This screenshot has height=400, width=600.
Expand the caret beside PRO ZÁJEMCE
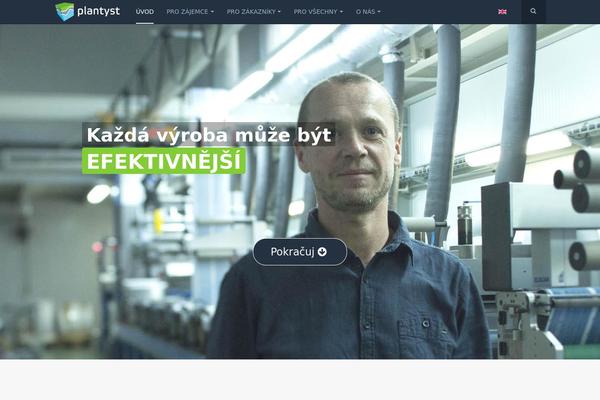click(212, 12)
